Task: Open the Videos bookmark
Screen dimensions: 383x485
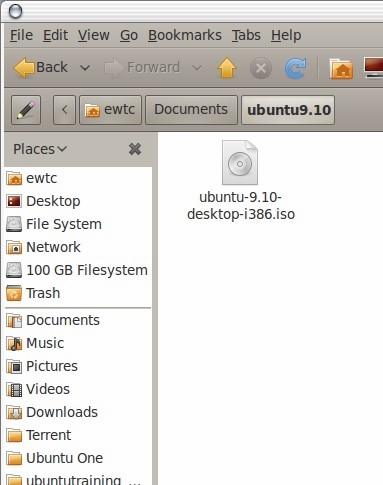Action: coord(78,389)
